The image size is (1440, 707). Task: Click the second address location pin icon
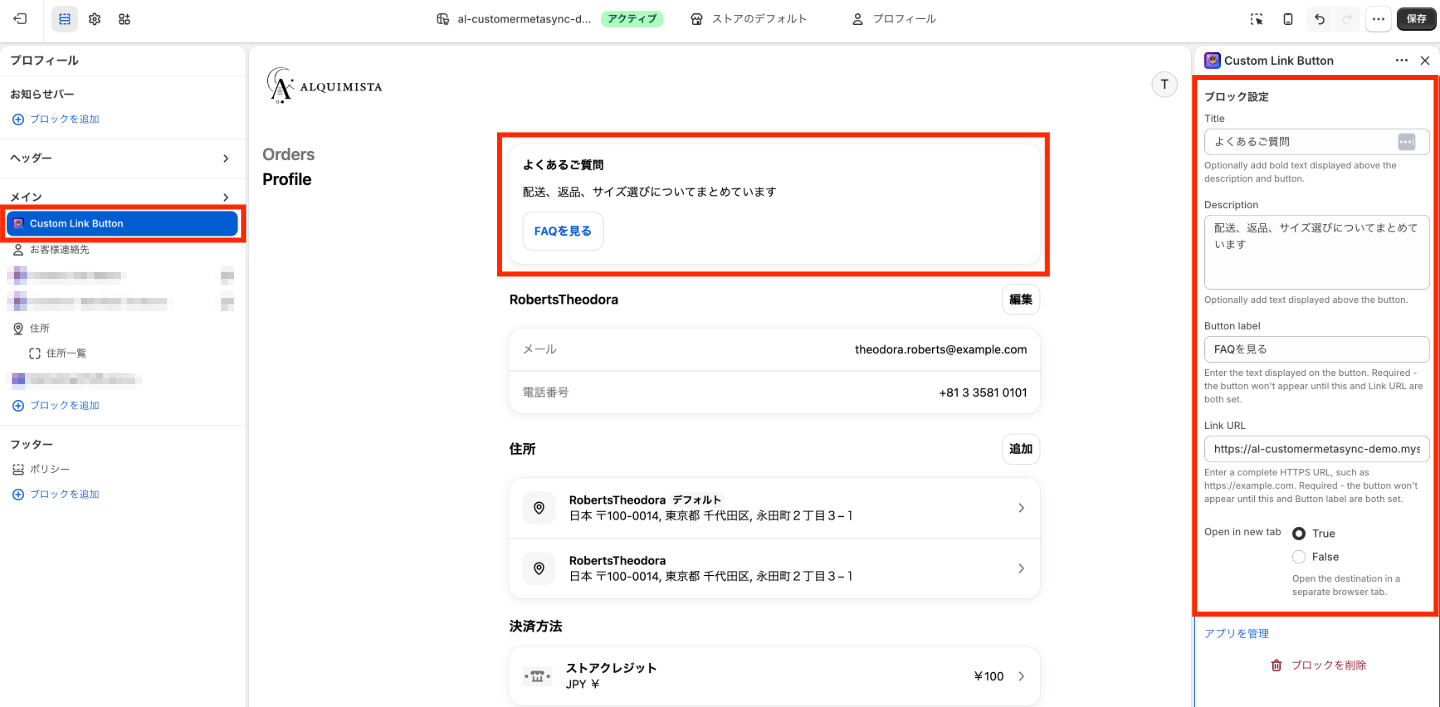pos(539,568)
